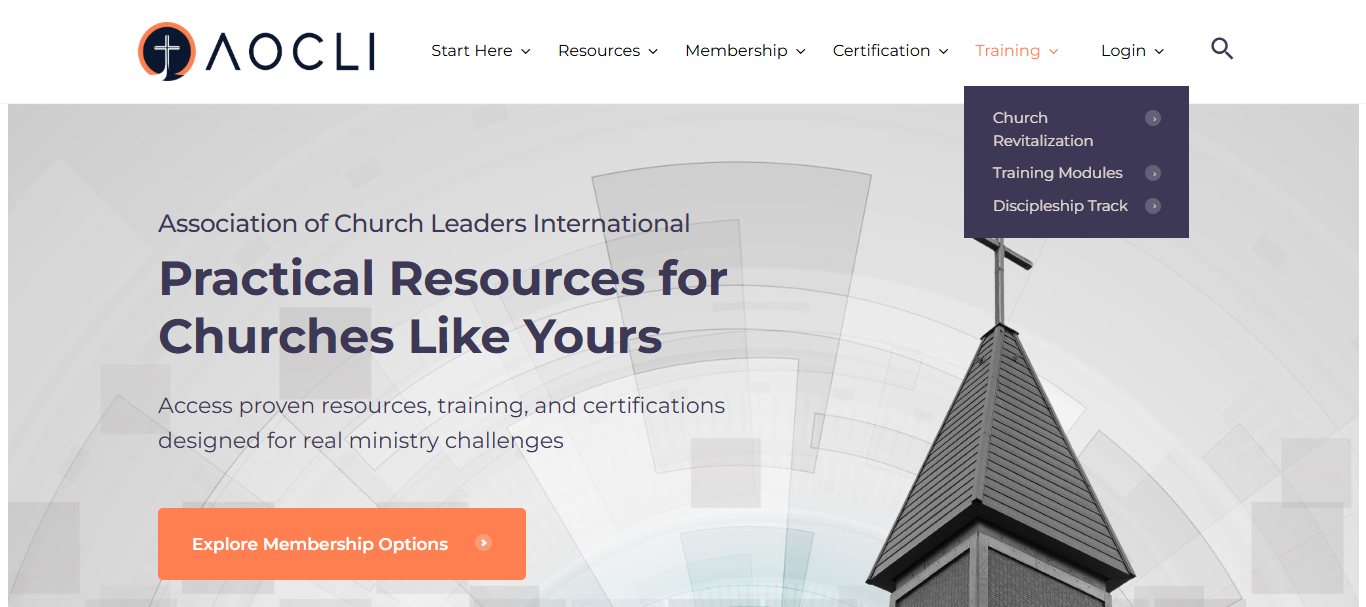Click arrow icon beside Discipleship Track

pyautogui.click(x=1153, y=206)
